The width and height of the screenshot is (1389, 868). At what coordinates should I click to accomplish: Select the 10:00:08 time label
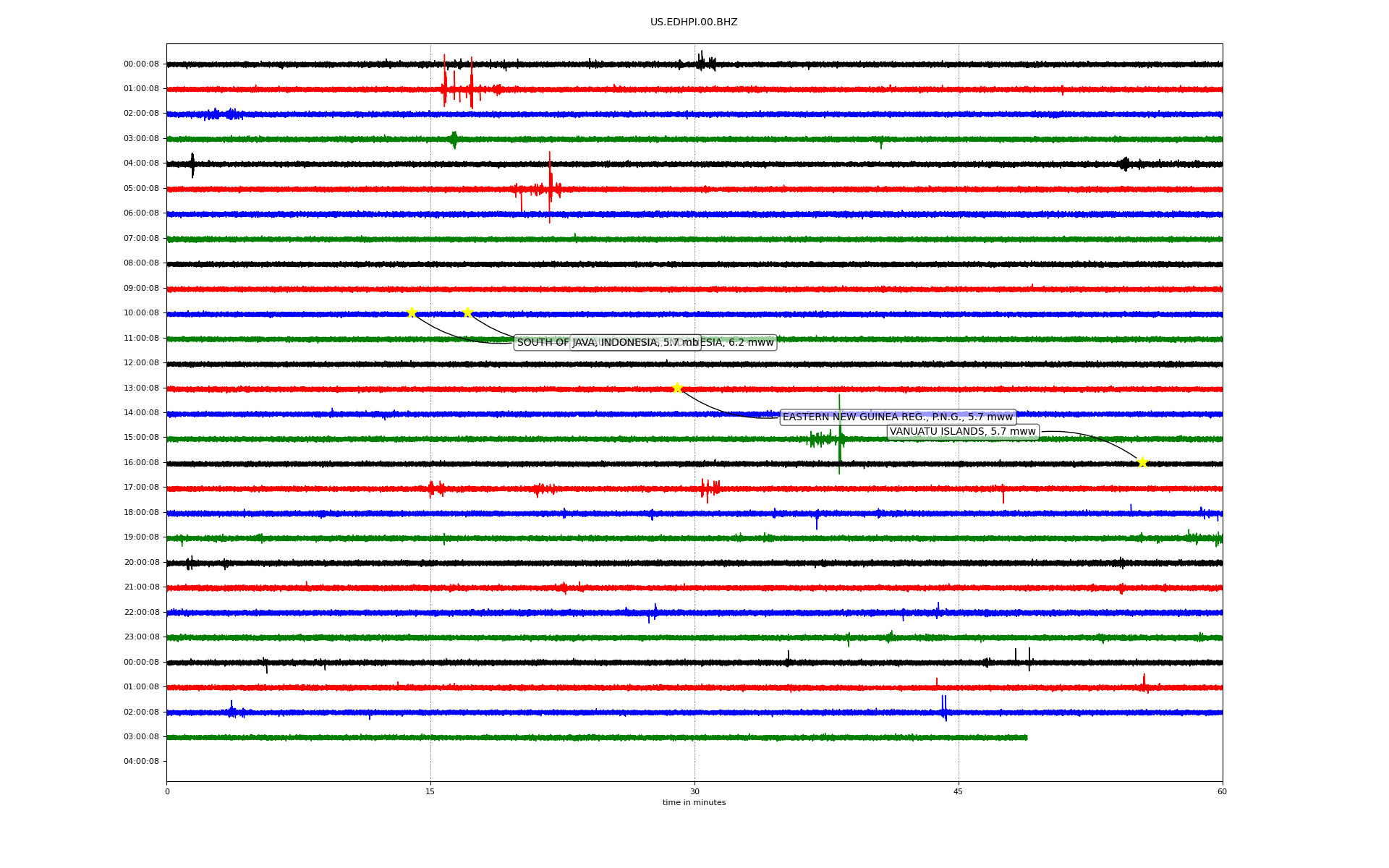[141, 313]
